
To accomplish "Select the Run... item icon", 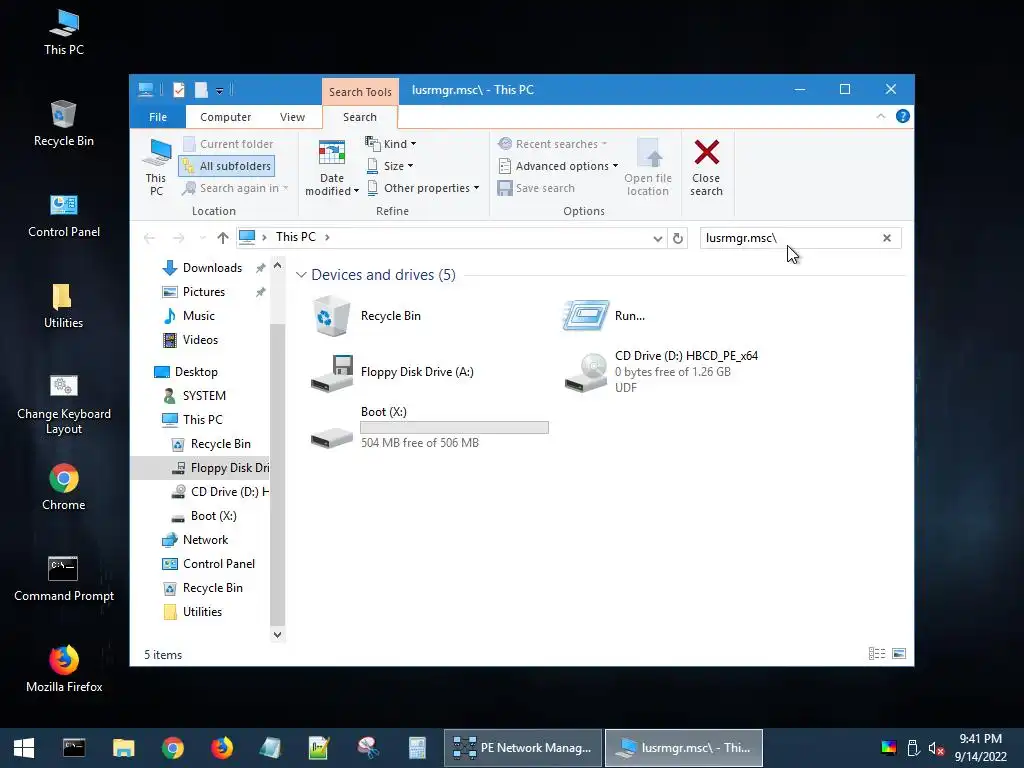I will pyautogui.click(x=586, y=316).
